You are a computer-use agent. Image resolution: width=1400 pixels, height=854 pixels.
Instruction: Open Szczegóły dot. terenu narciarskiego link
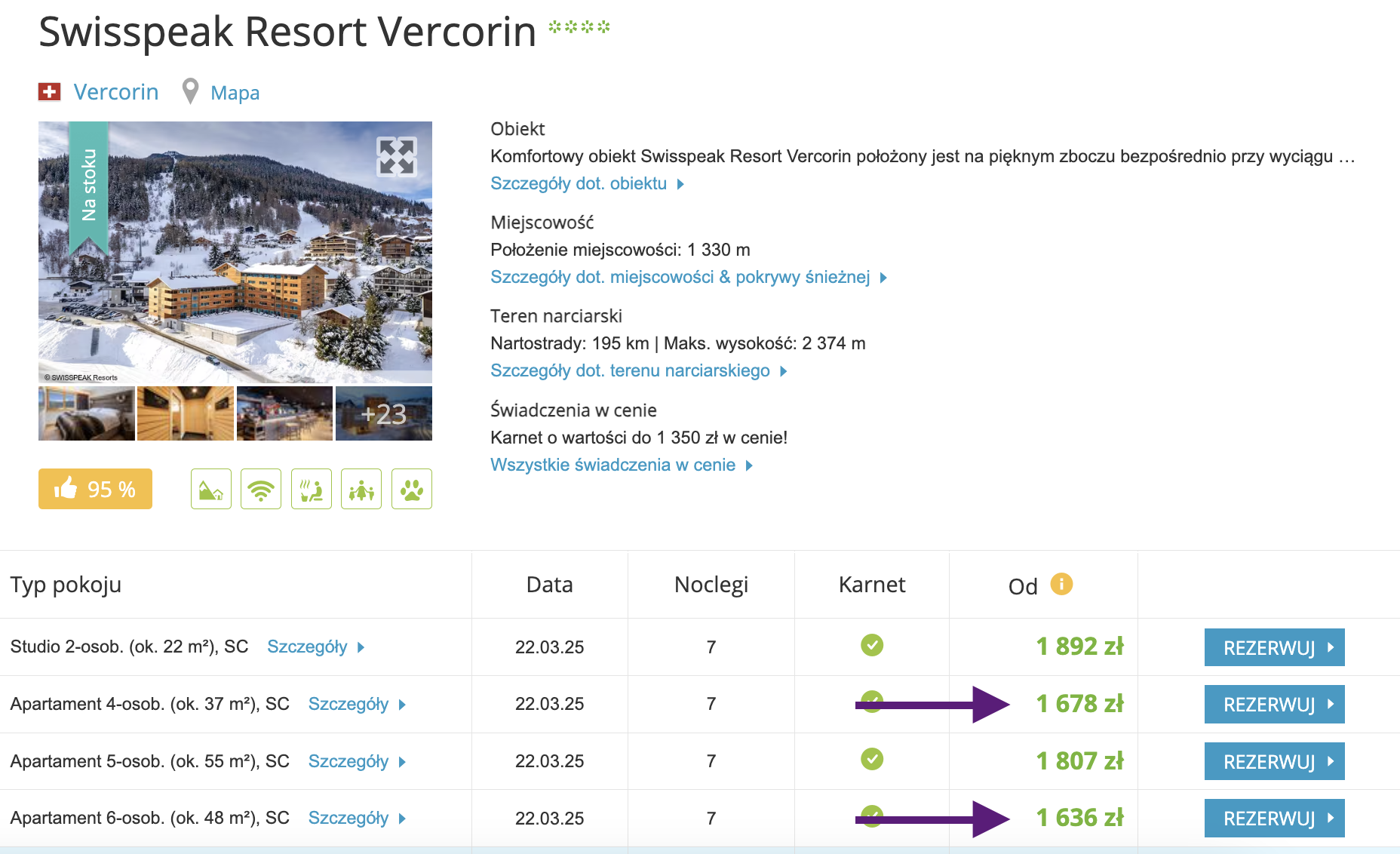tap(639, 370)
